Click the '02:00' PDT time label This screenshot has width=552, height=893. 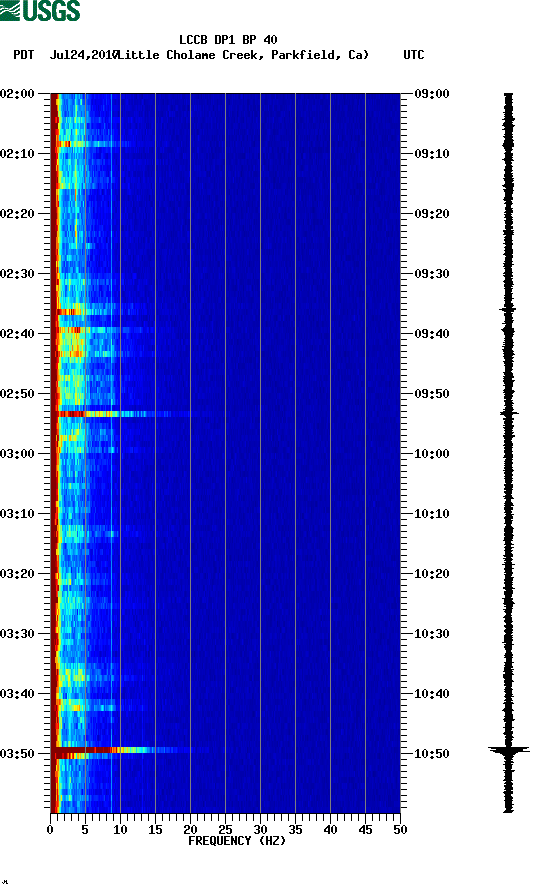click(x=17, y=93)
